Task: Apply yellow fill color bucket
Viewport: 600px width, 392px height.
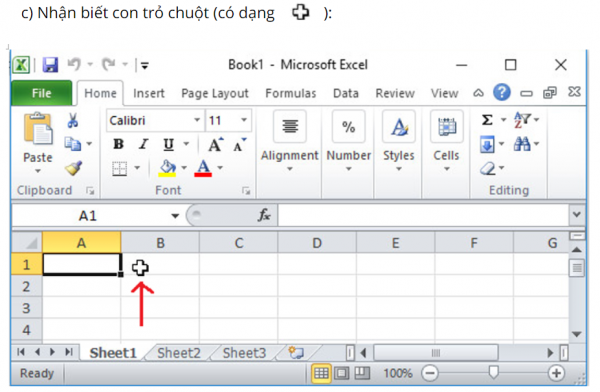Action: 167,168
